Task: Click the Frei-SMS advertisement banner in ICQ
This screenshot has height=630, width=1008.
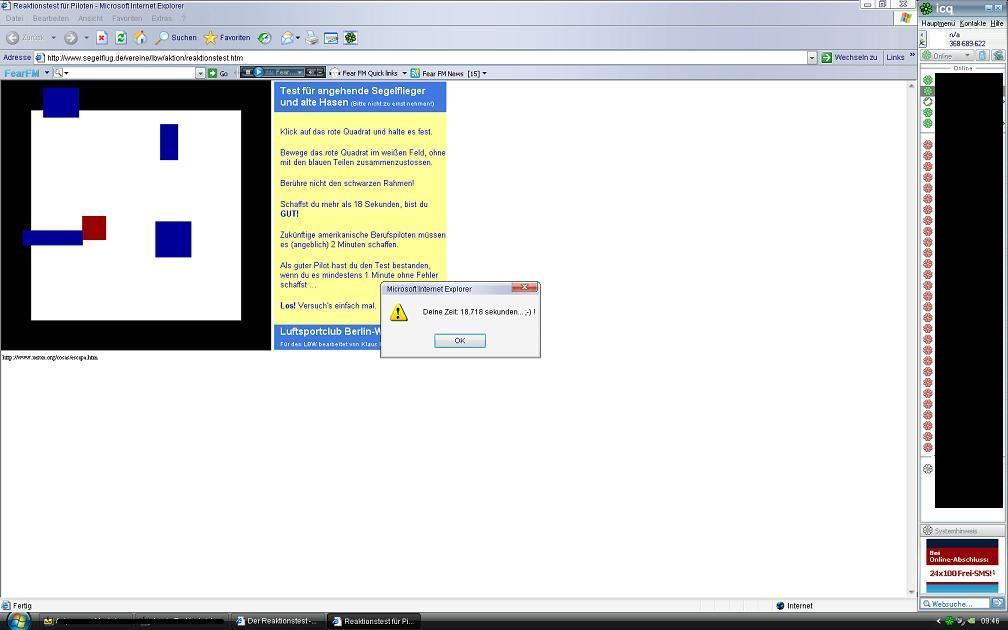Action: click(x=962, y=566)
